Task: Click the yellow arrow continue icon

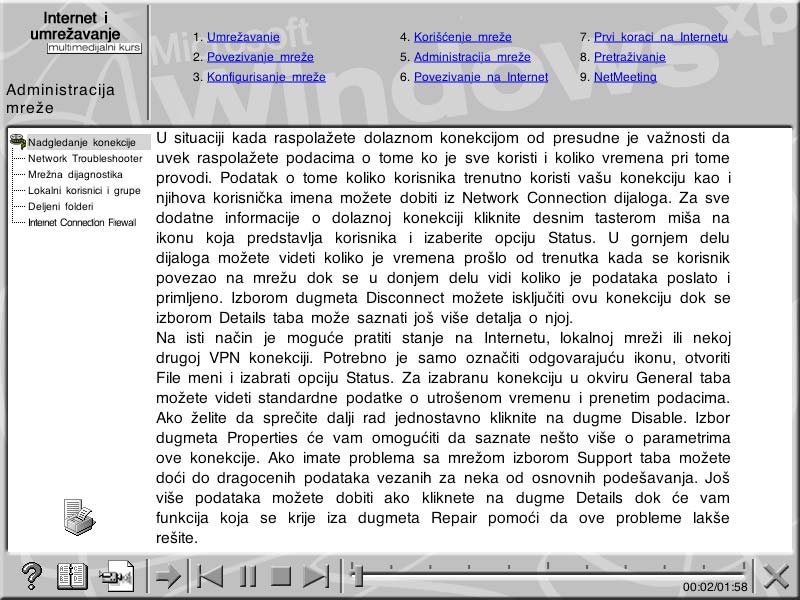Action: pos(170,575)
